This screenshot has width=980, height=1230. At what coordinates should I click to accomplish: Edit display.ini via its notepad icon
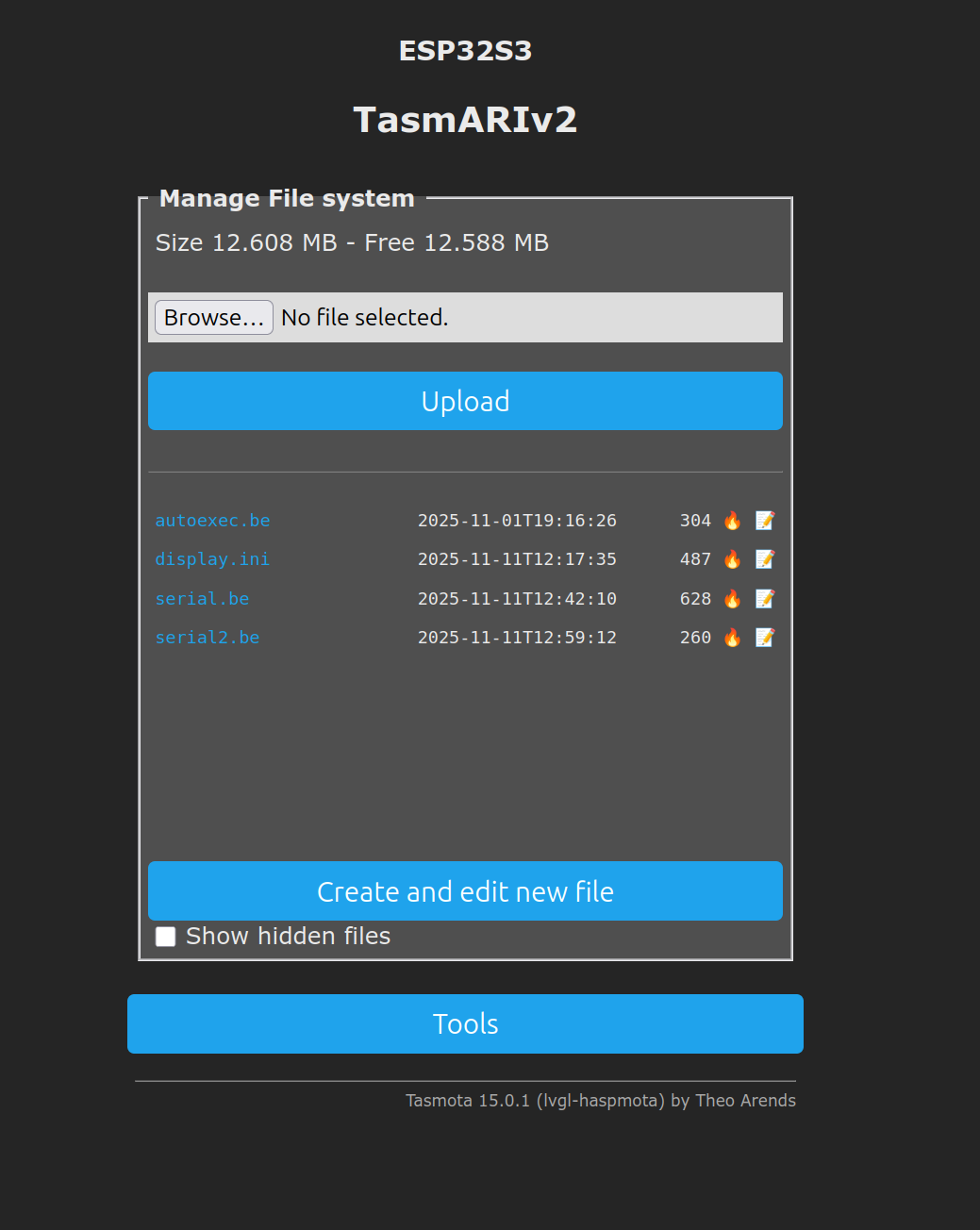coord(765,558)
